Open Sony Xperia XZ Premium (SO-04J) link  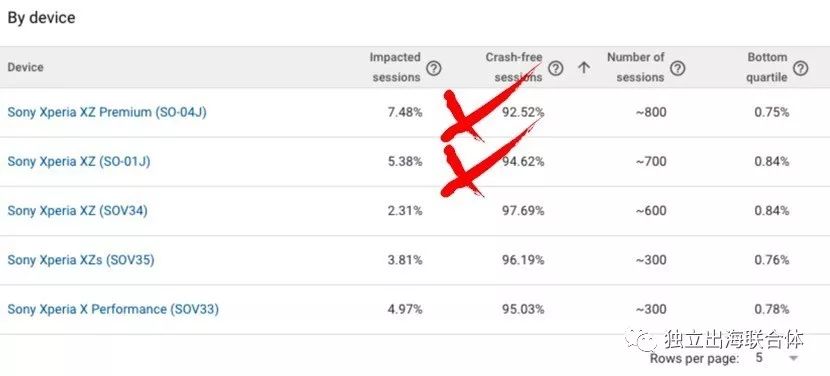point(107,112)
